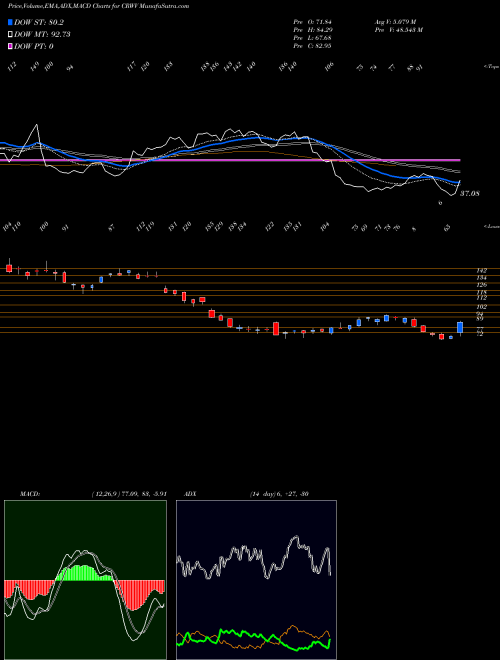This screenshot has width=500, height=660.
Task: Click the white DOW MT legend swatch
Action: [x=11, y=35]
